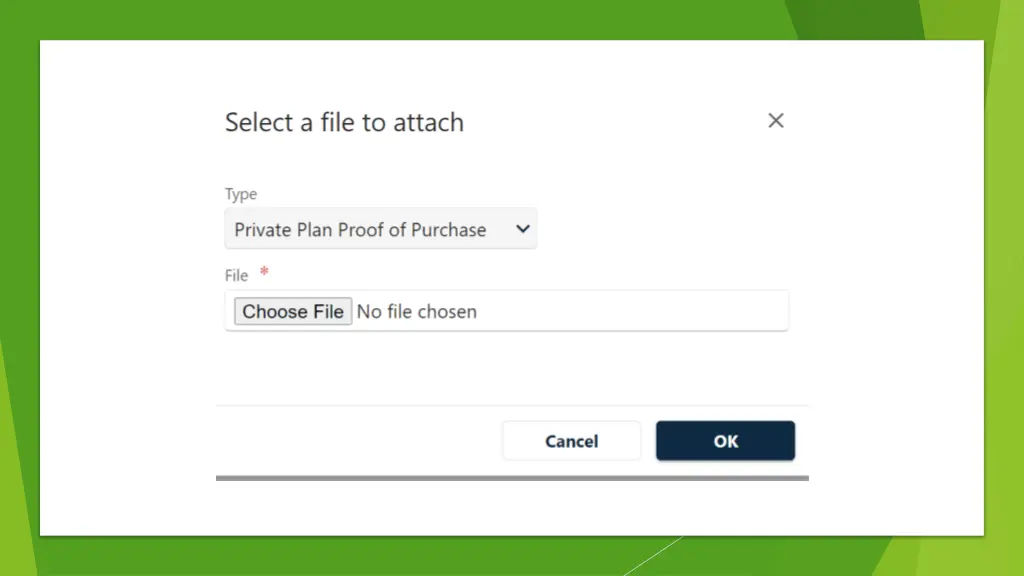The width and height of the screenshot is (1024, 576).
Task: Click the light green strip at right edge
Action: tap(1005, 300)
